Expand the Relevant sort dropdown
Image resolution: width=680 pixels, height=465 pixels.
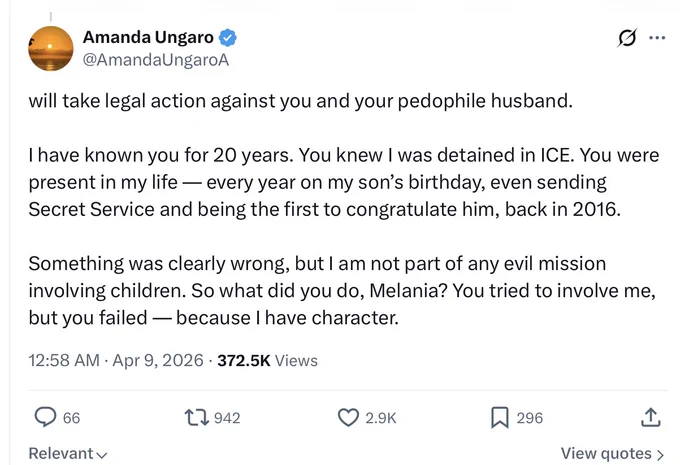68,453
